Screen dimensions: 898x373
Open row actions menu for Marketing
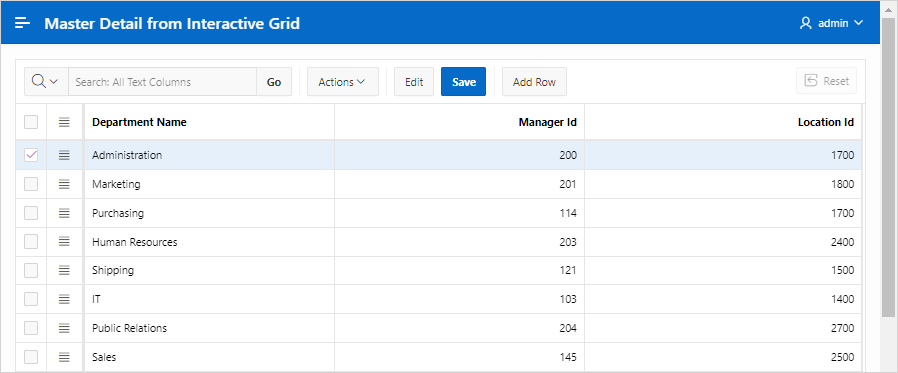click(64, 184)
